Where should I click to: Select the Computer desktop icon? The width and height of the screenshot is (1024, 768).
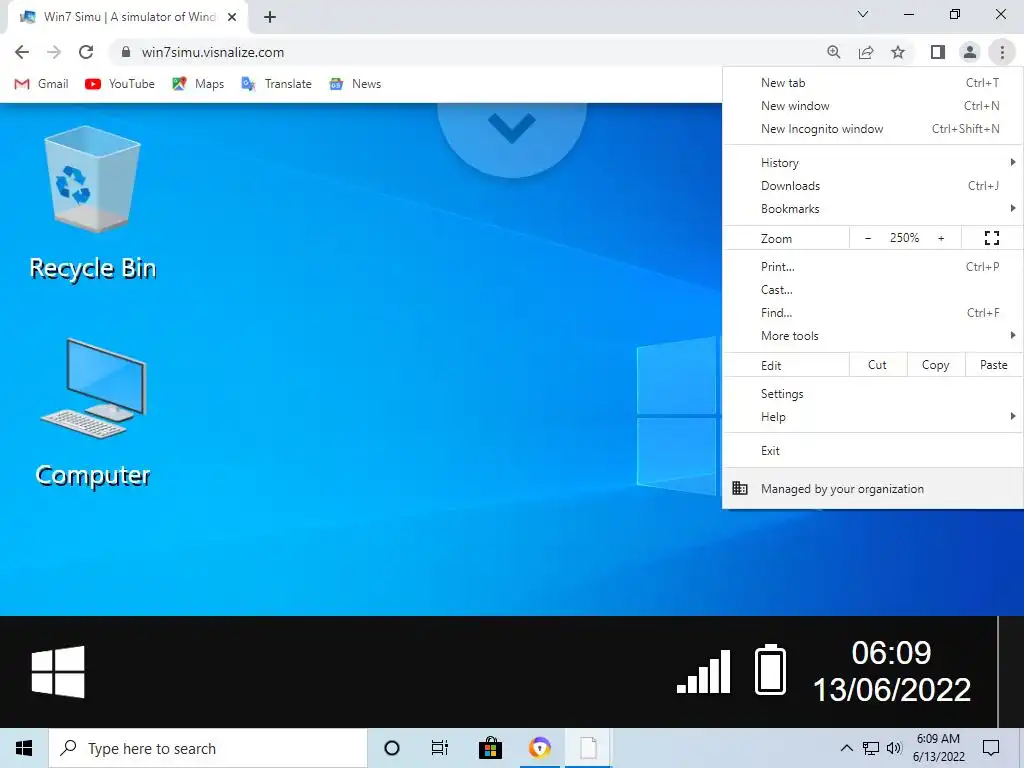pyautogui.click(x=92, y=413)
